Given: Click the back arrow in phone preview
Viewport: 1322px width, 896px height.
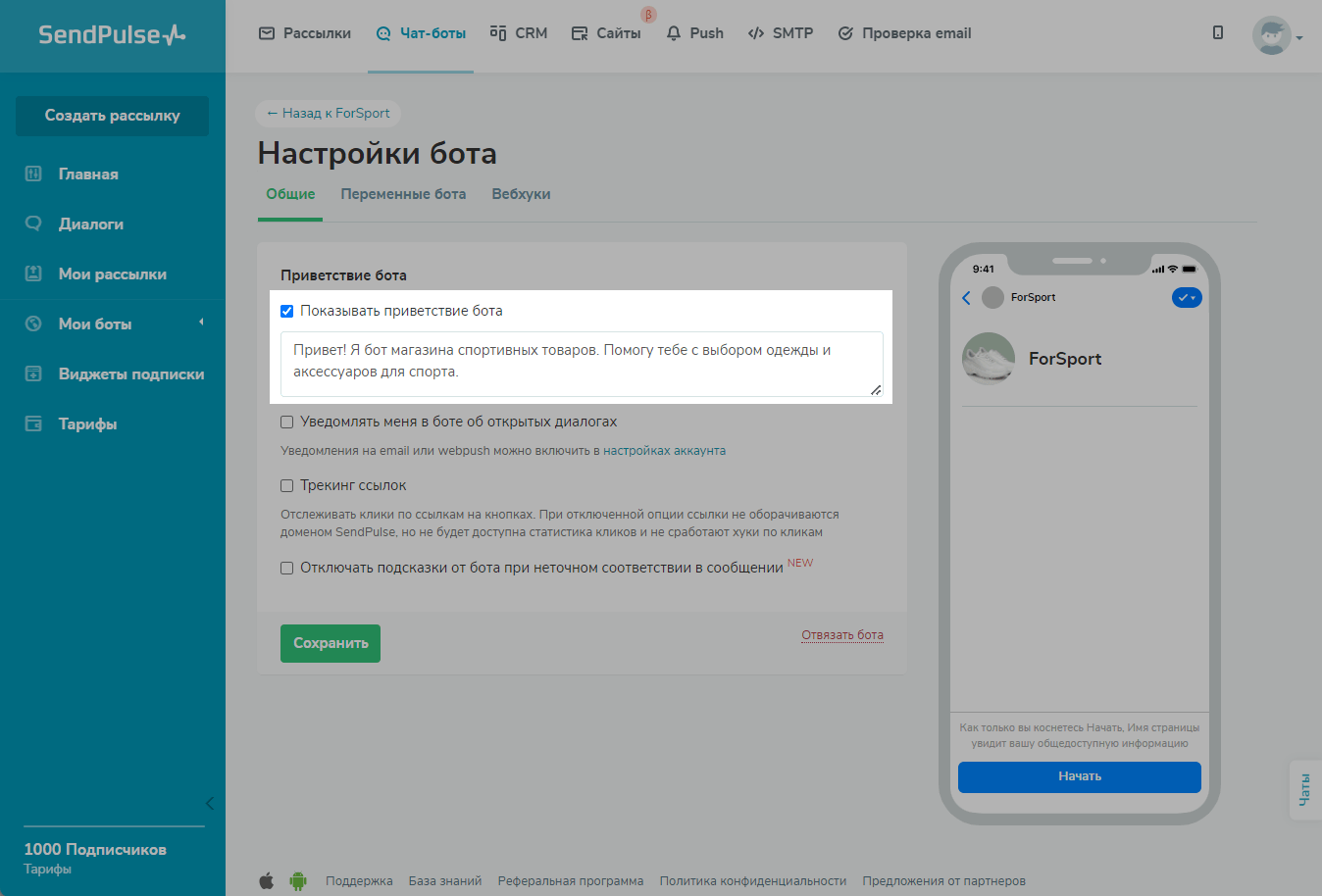Looking at the screenshot, I should coord(966,298).
